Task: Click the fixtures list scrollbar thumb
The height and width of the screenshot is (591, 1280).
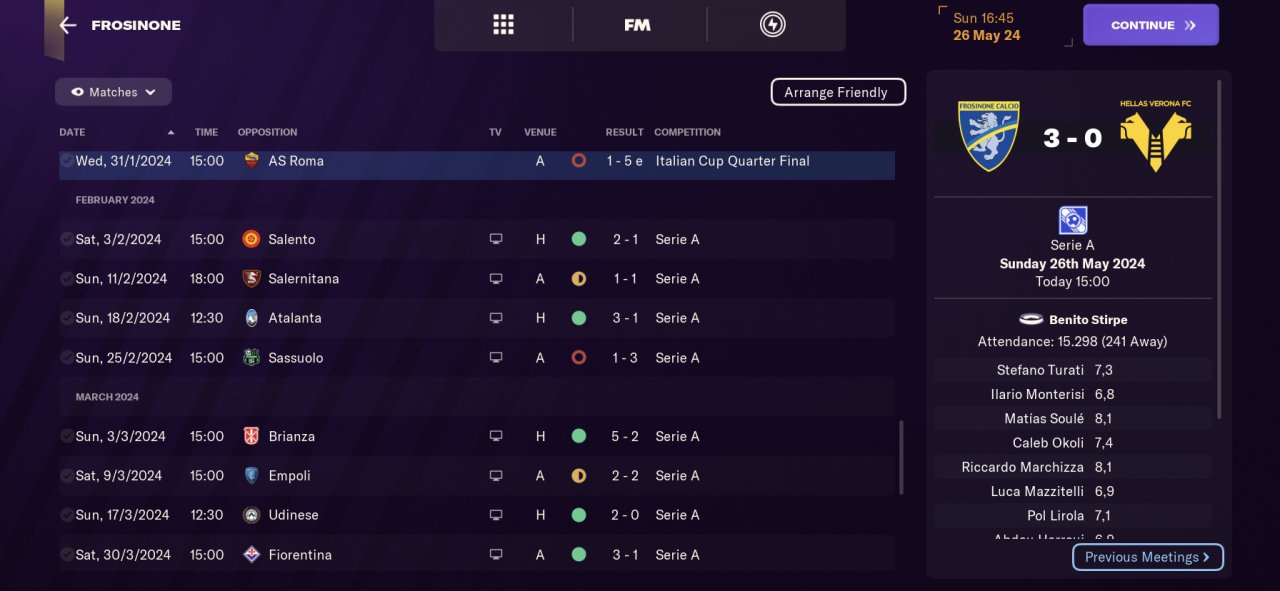Action: (x=901, y=457)
